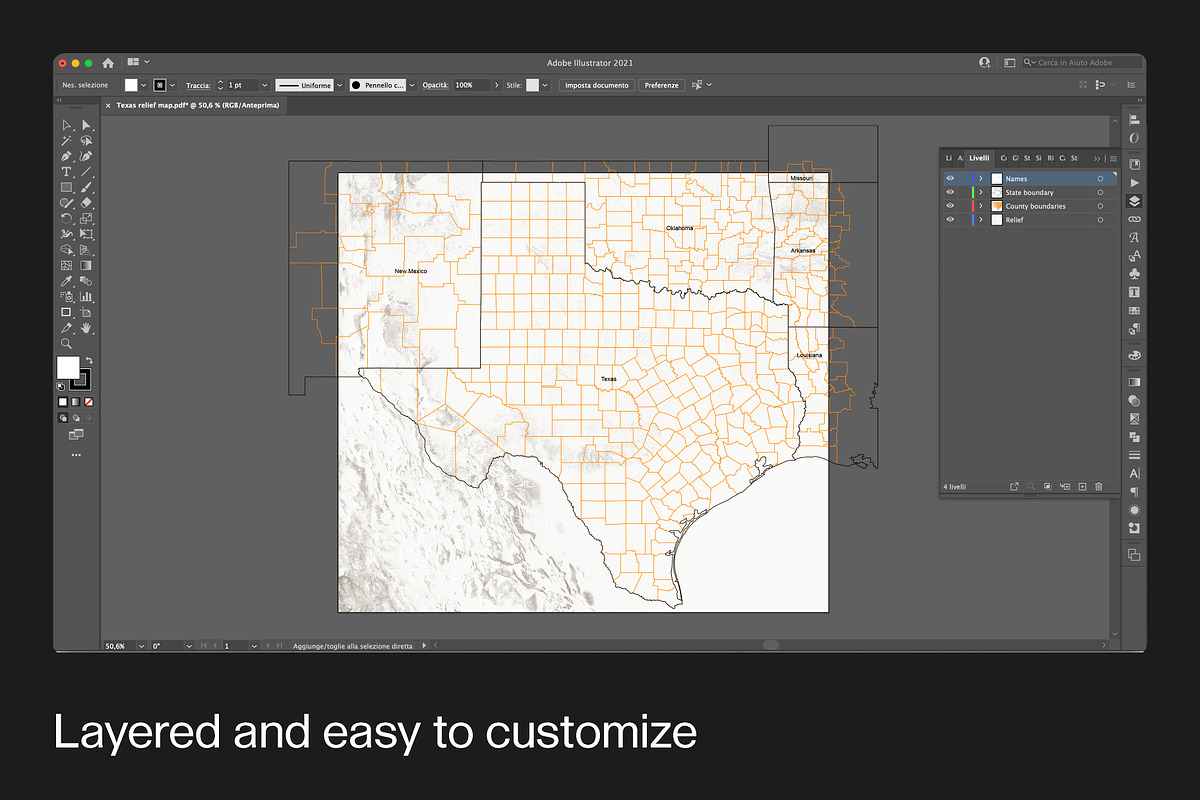Select the Eraser tool
This screenshot has width=1200, height=800.
click(86, 203)
